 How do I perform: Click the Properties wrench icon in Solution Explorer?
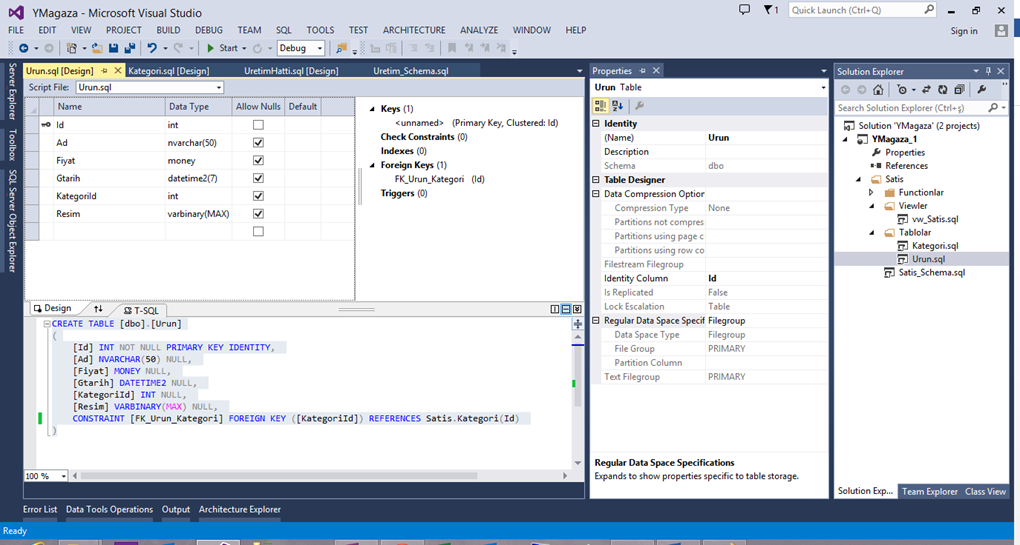coord(982,90)
